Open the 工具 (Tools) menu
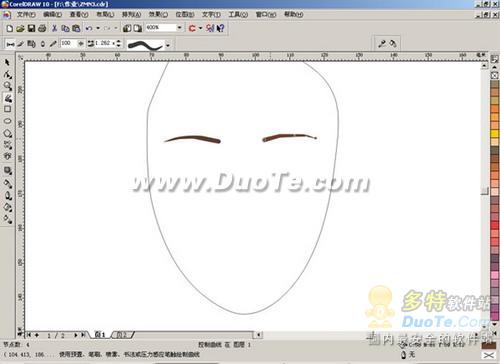500x364 pixels. click(238, 14)
